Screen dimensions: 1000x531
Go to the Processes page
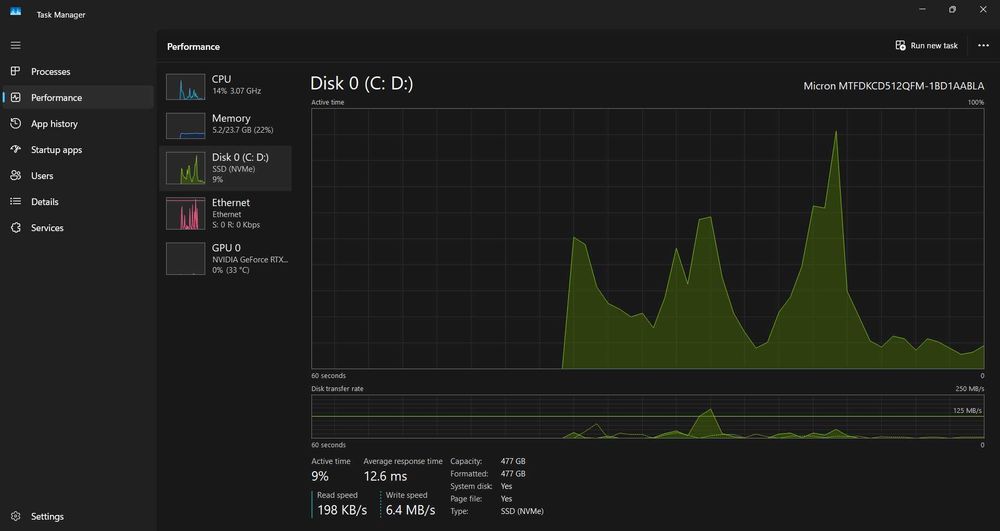[78, 71]
